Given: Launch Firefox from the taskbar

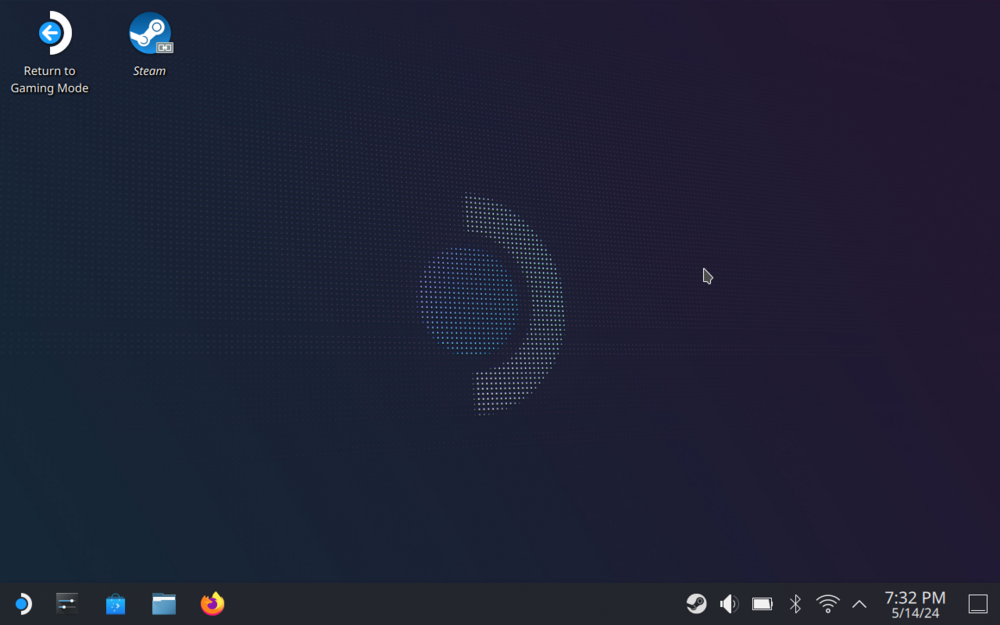Looking at the screenshot, I should coord(212,604).
